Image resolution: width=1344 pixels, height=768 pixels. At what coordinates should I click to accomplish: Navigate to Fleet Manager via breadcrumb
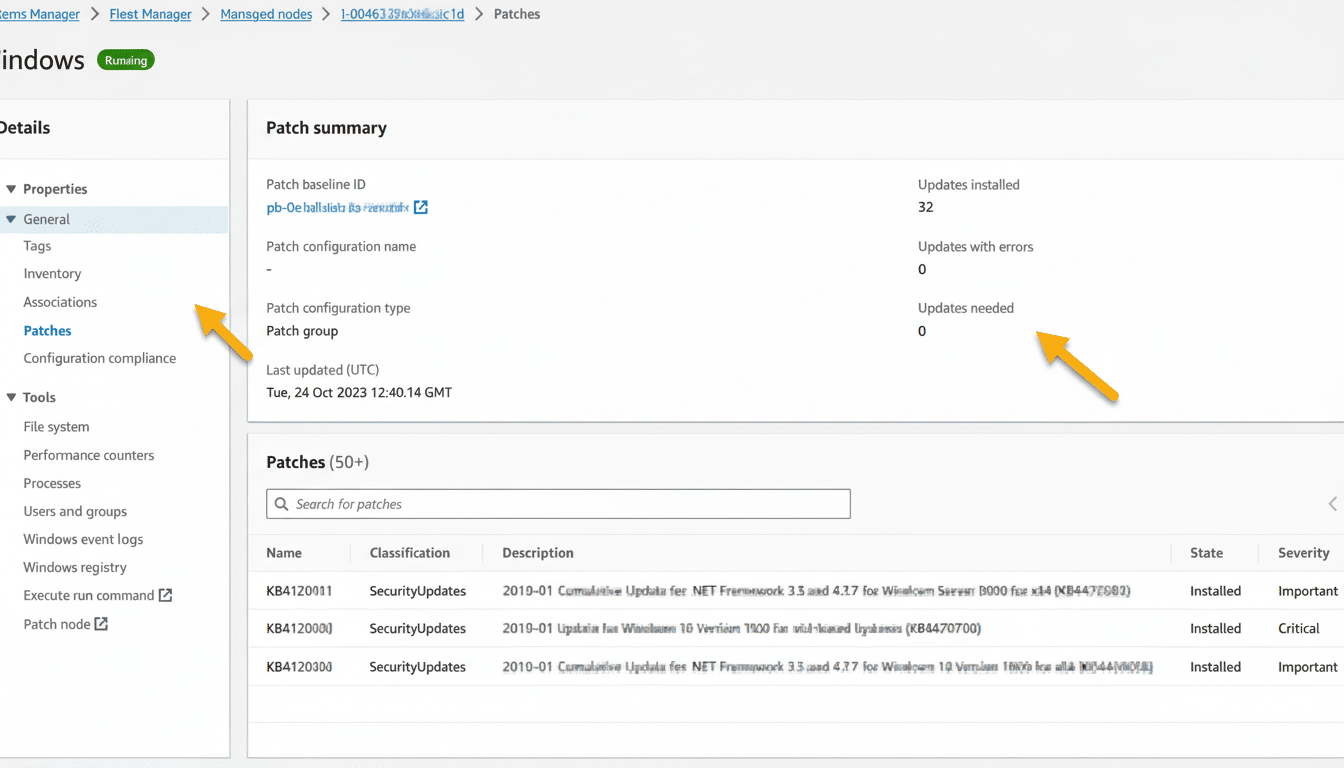[x=150, y=14]
